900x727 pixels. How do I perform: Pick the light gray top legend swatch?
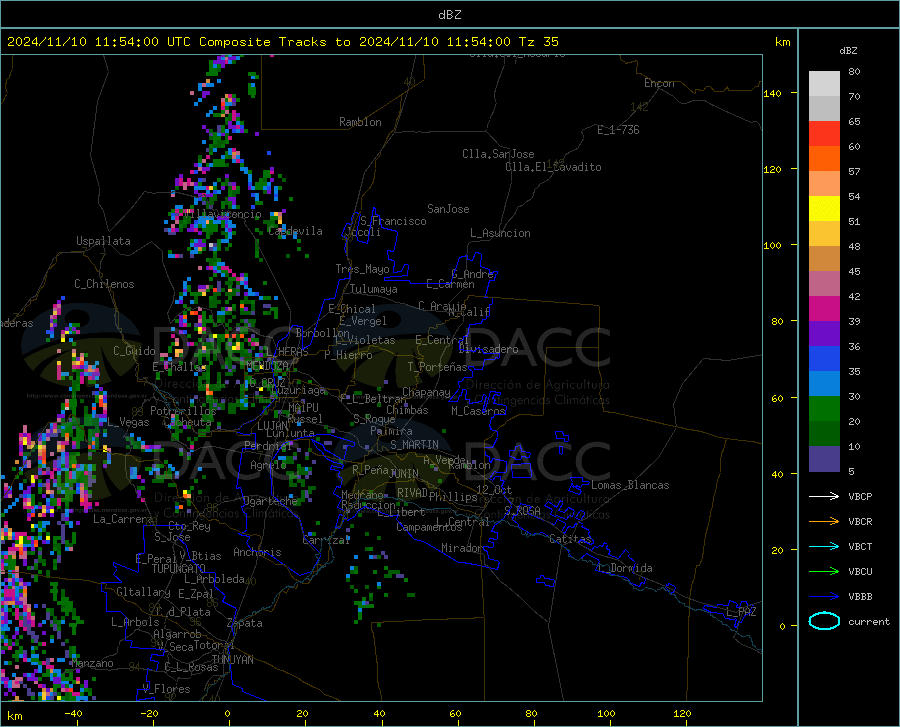tap(824, 84)
